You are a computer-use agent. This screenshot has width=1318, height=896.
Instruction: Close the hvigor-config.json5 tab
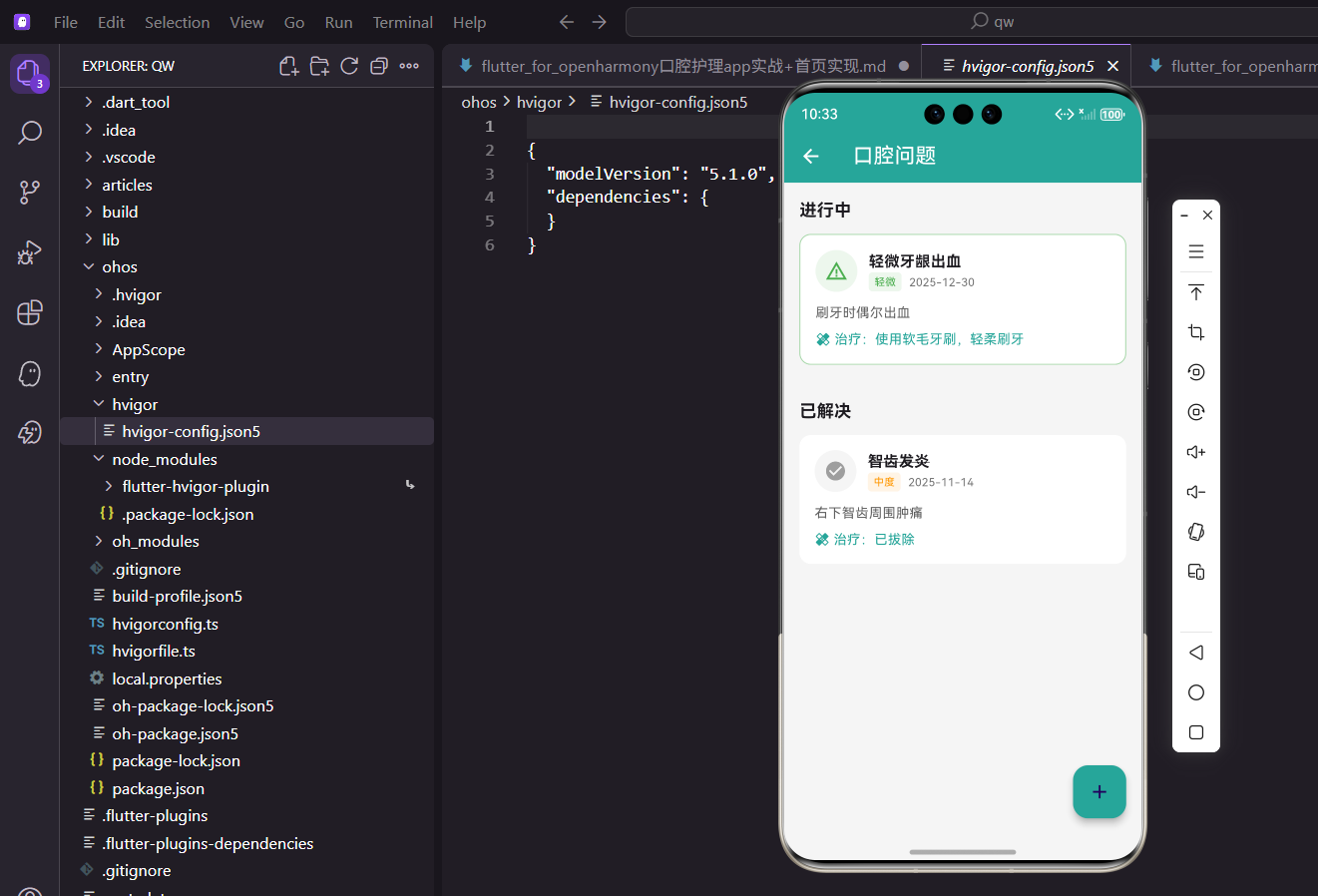pyautogui.click(x=1112, y=66)
